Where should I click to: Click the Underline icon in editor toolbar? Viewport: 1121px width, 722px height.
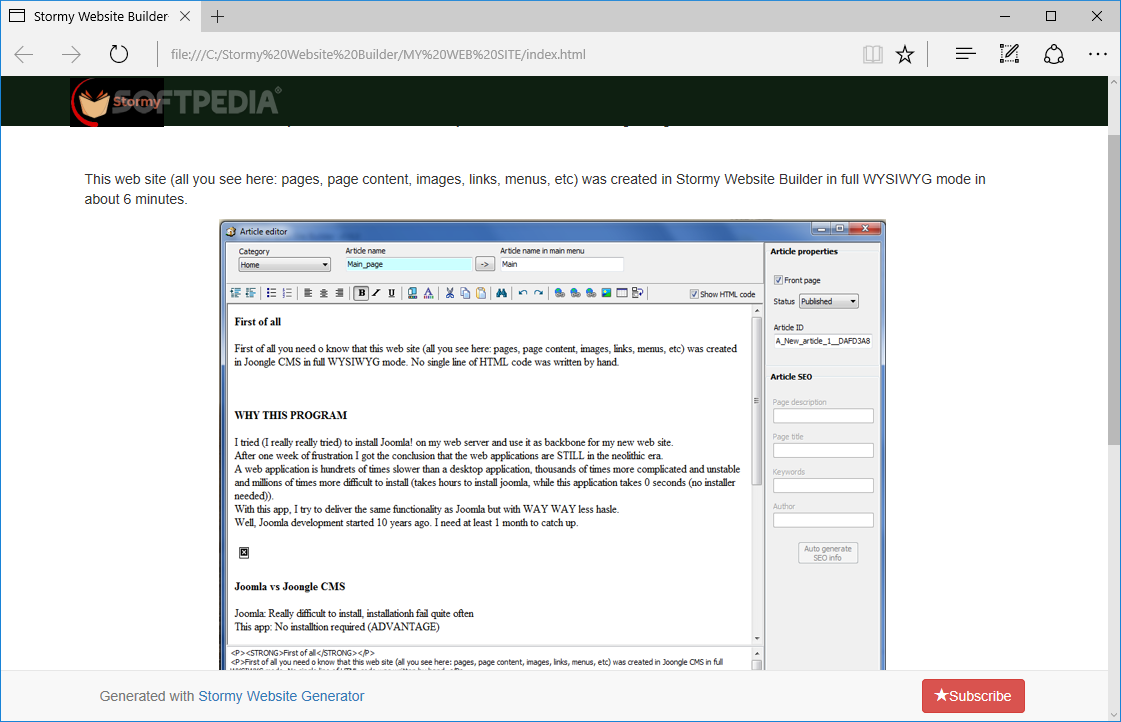pyautogui.click(x=391, y=293)
